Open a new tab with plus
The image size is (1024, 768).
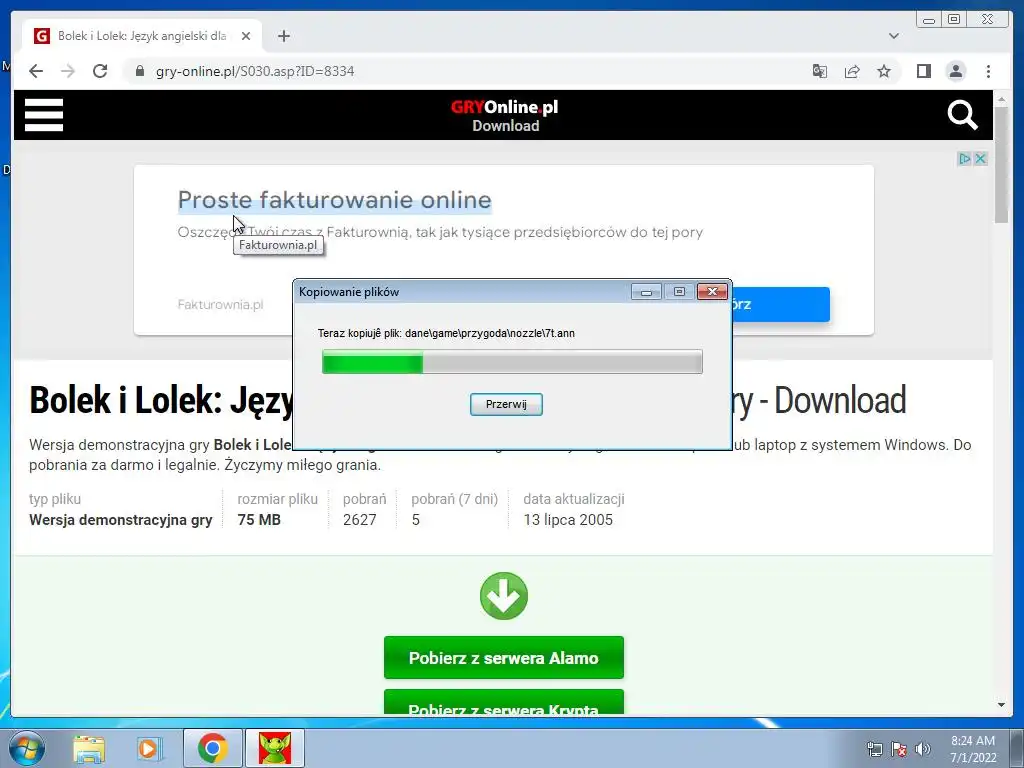(283, 36)
